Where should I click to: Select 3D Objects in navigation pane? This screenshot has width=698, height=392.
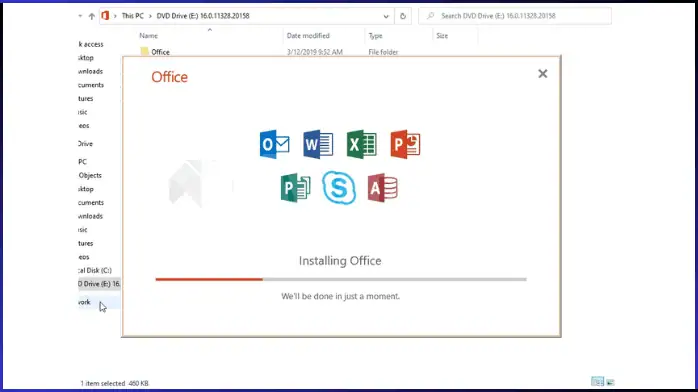[x=90, y=175]
